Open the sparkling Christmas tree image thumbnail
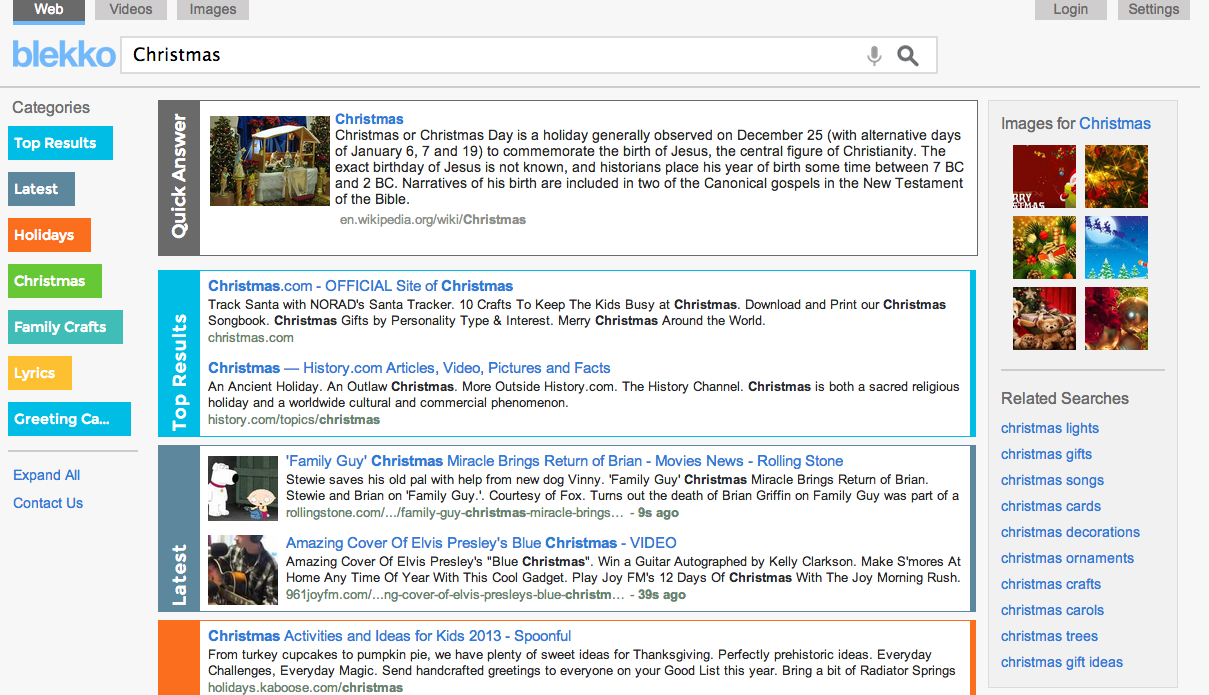1209x695 pixels. pos(1116,176)
